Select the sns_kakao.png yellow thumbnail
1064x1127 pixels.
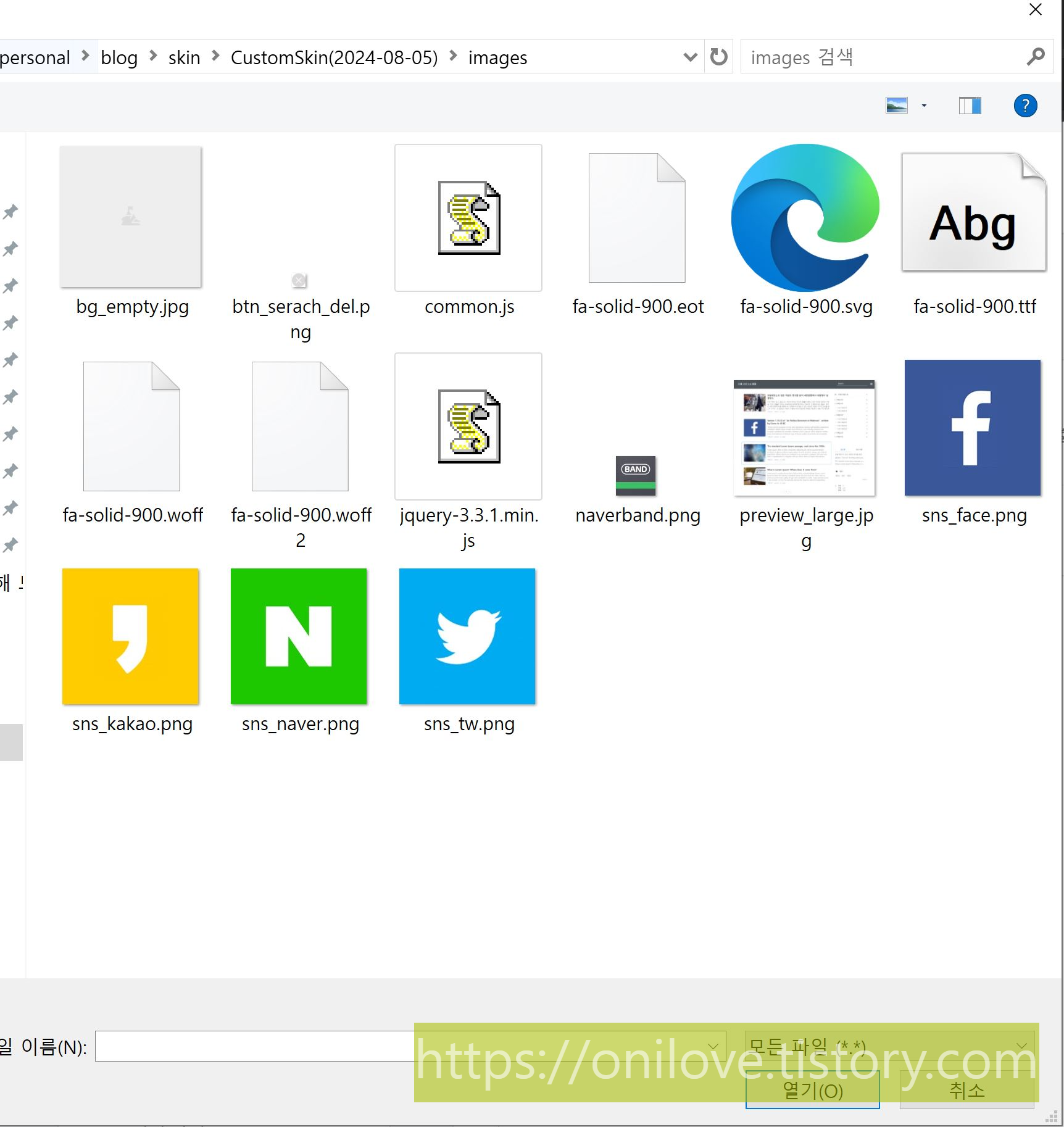coord(130,636)
